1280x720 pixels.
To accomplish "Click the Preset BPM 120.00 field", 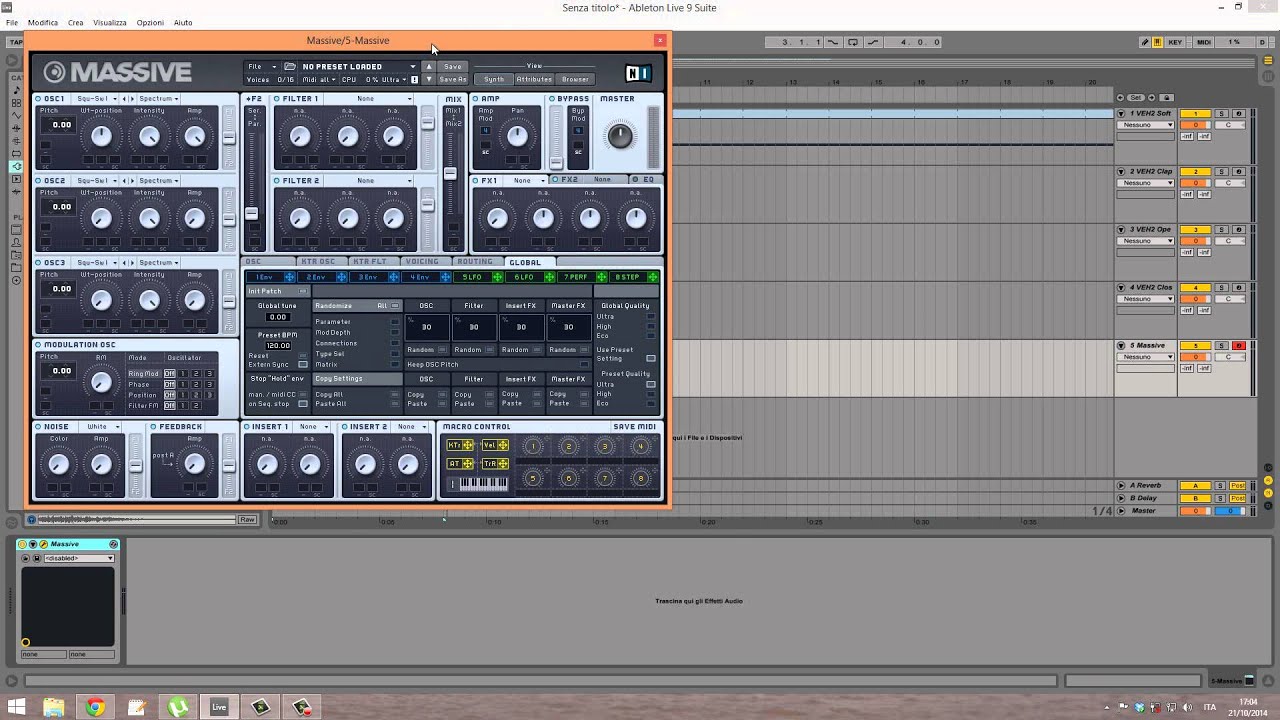I will click(x=278, y=346).
